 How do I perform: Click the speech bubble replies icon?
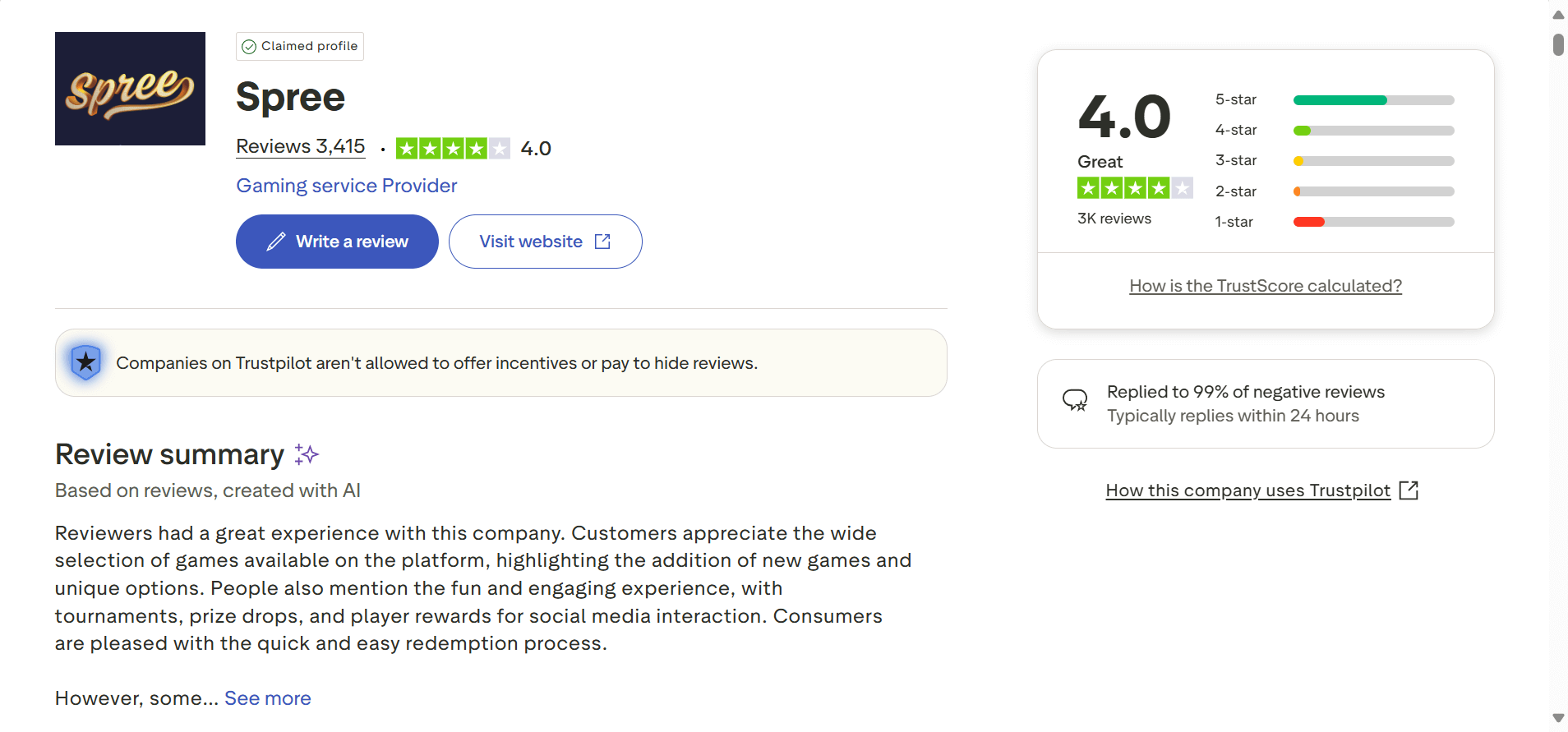[1075, 400]
